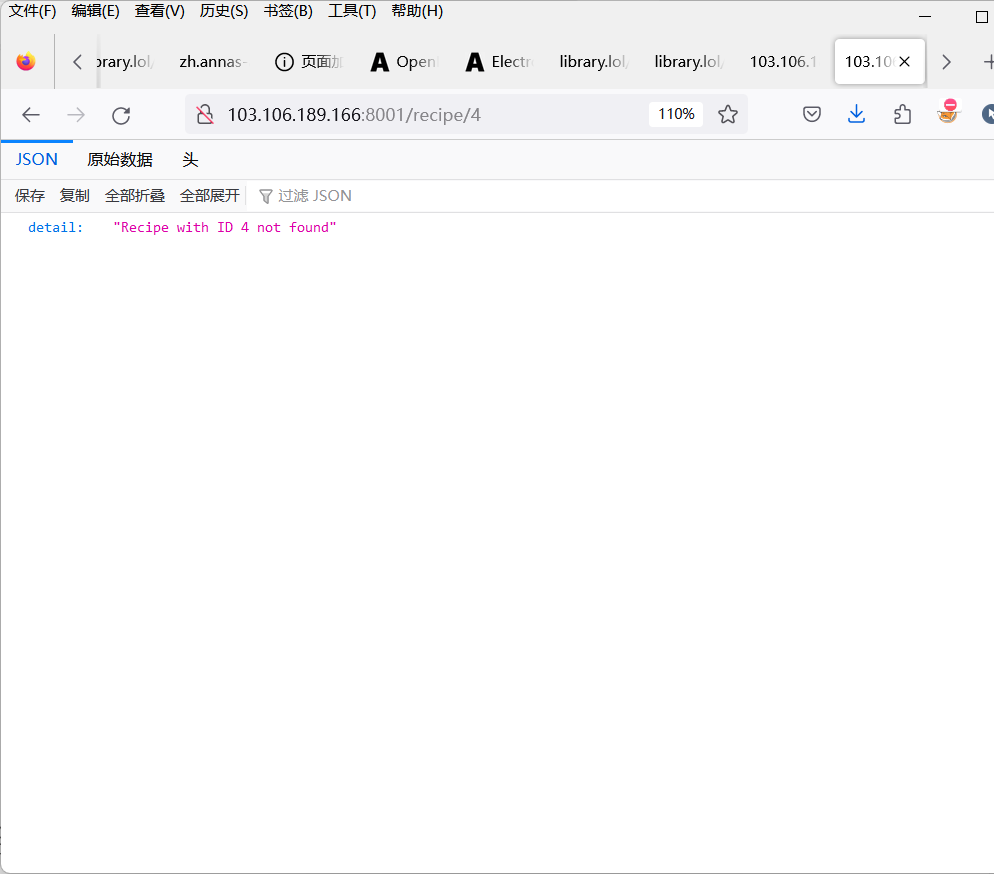
Task: Click the Firefox View icon
Action: point(26,61)
